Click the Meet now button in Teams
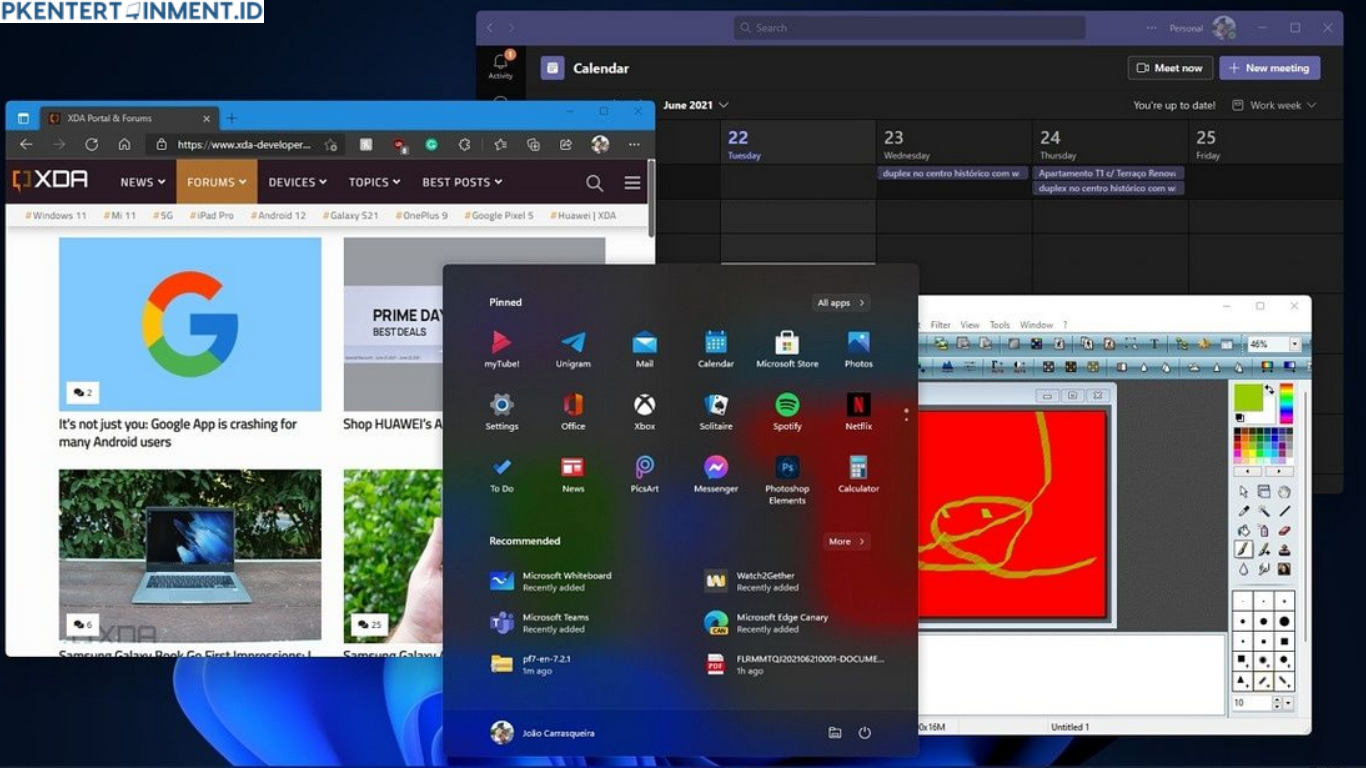Image resolution: width=1366 pixels, height=768 pixels. coord(1170,68)
